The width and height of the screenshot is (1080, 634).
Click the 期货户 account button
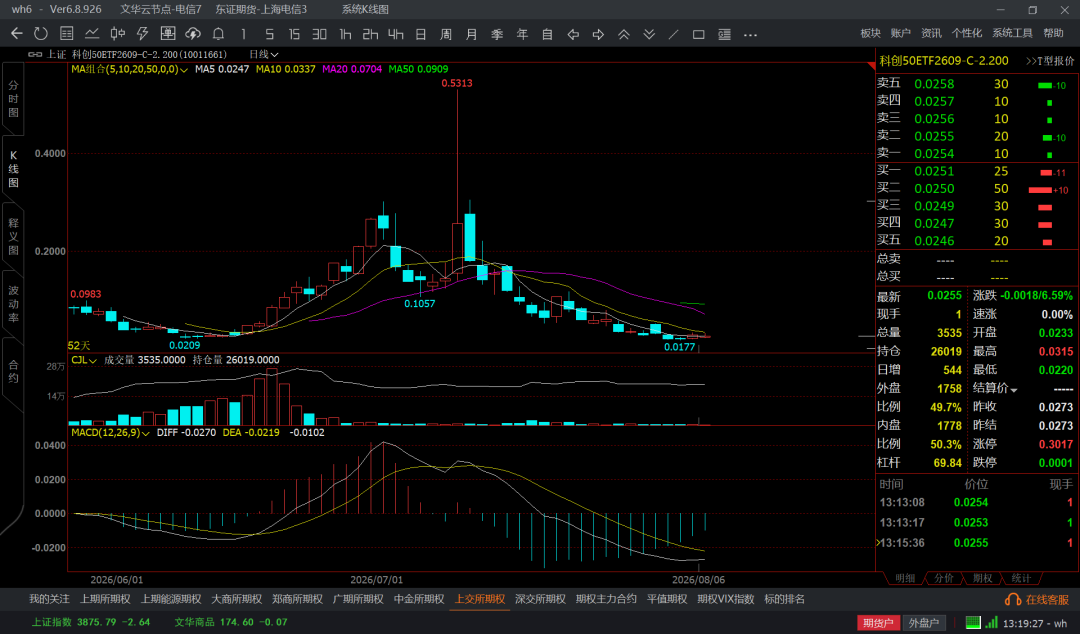[x=879, y=623]
